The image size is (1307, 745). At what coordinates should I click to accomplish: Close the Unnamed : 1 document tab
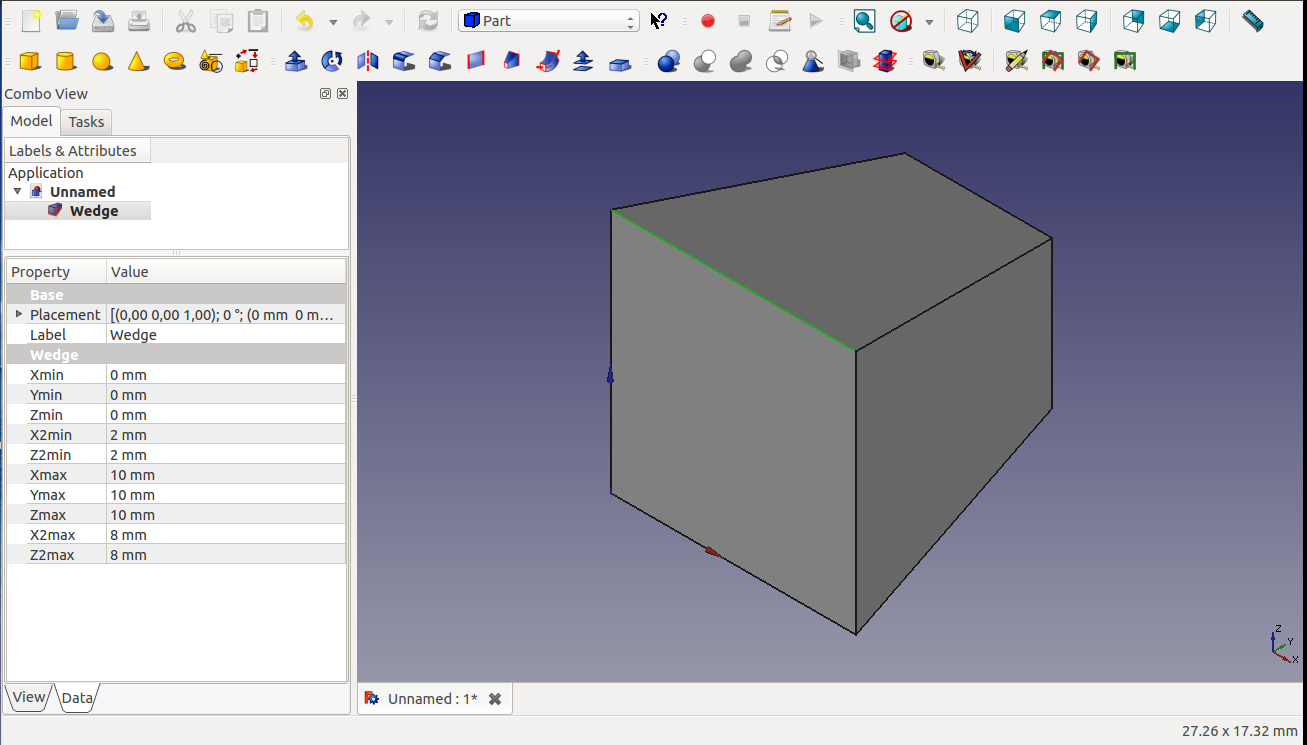495,699
